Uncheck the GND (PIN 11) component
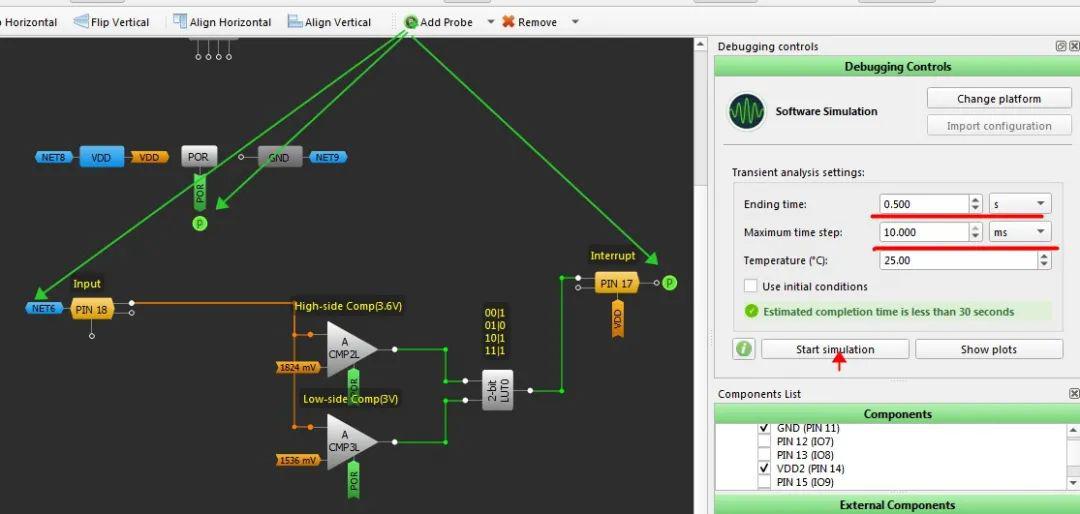This screenshot has width=1080, height=514. [x=764, y=429]
